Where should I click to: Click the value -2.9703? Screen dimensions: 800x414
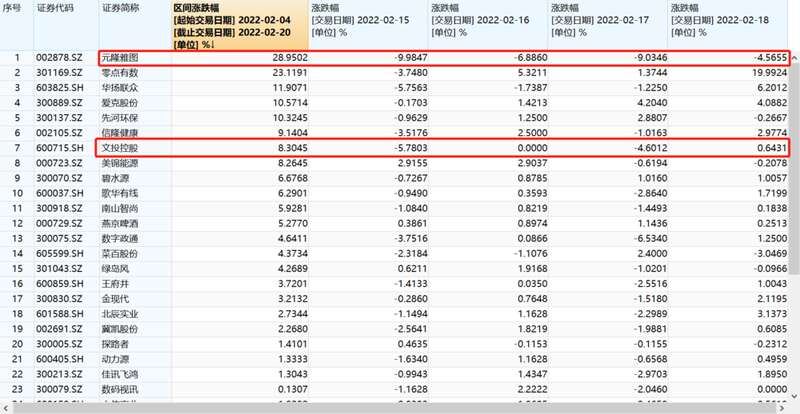[x=649, y=374]
